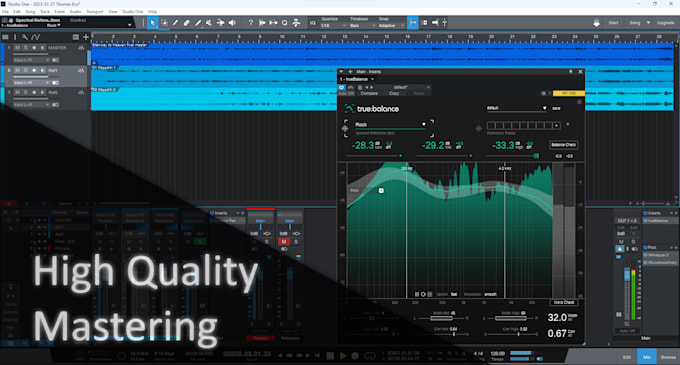Open MASTER track input L+R dropdown

tap(31, 60)
